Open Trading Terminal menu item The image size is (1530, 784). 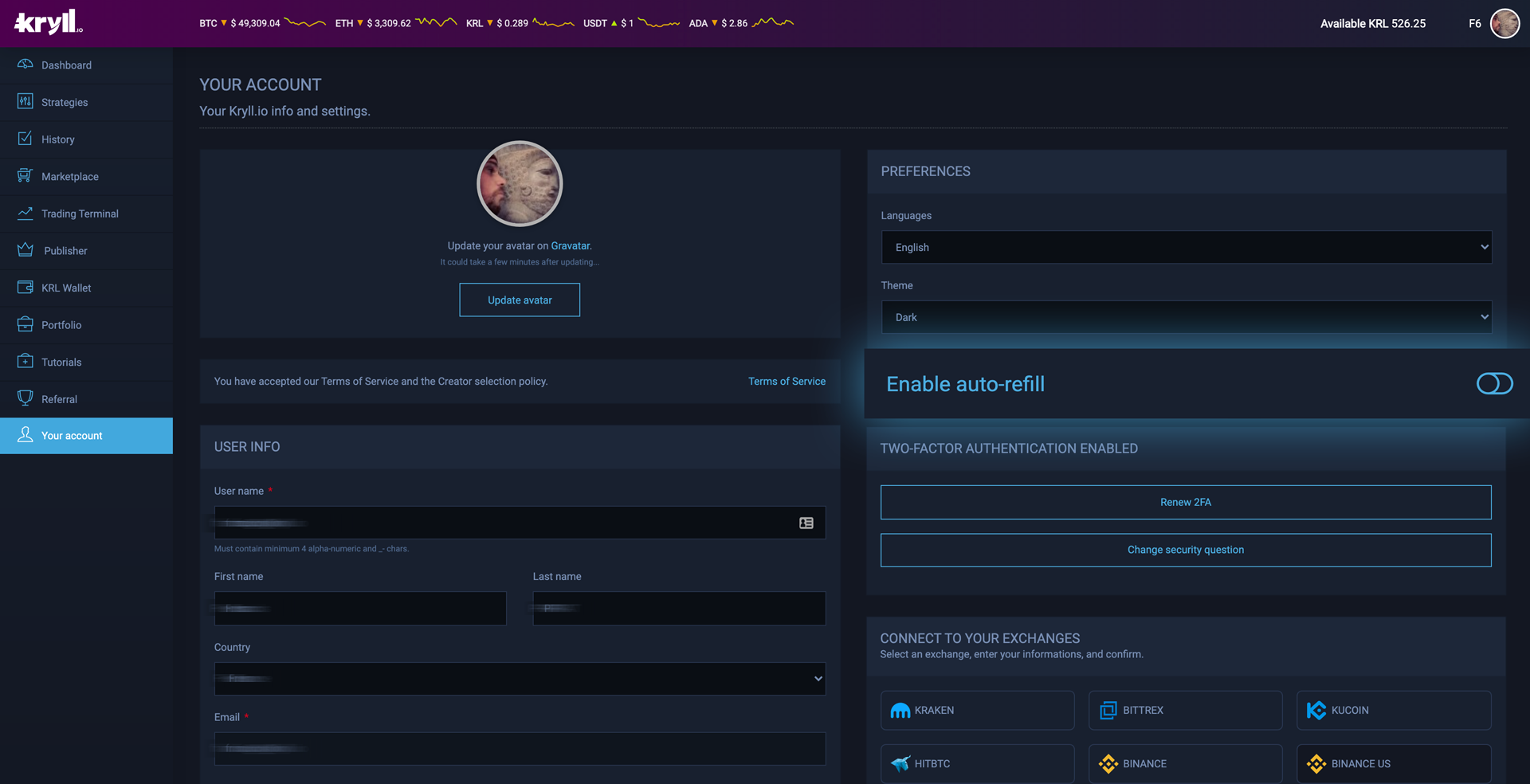[x=86, y=214]
